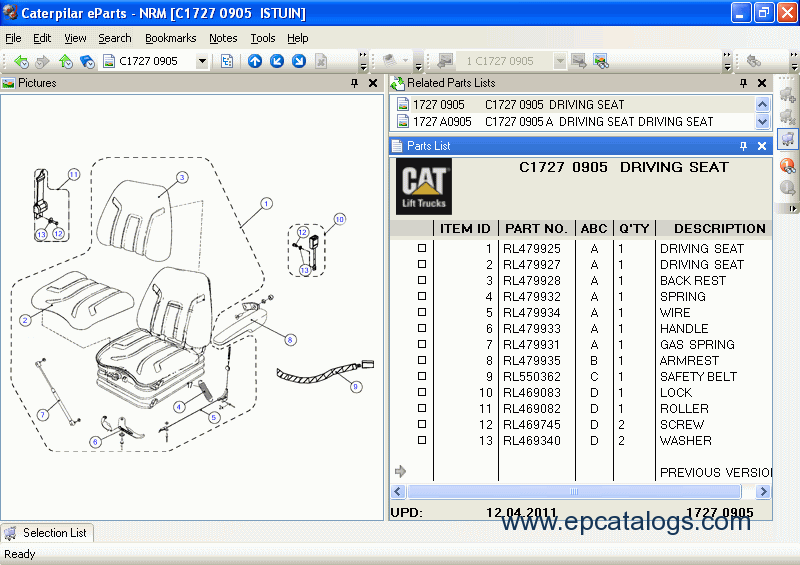Select 1727 A0905 related parts list entry
Image resolution: width=800 pixels, height=565 pixels.
[x=573, y=121]
